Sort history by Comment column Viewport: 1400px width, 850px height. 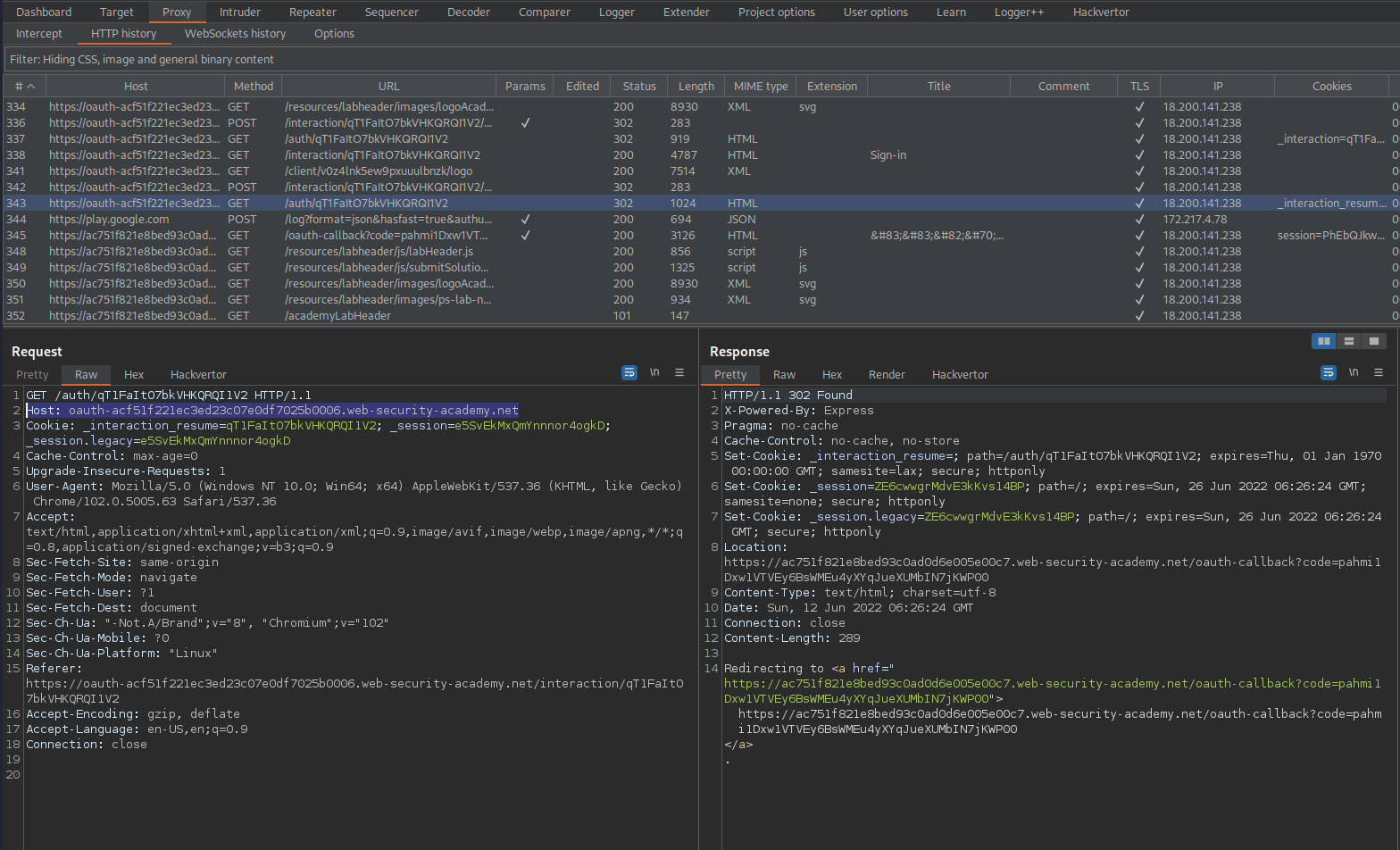pos(1064,87)
